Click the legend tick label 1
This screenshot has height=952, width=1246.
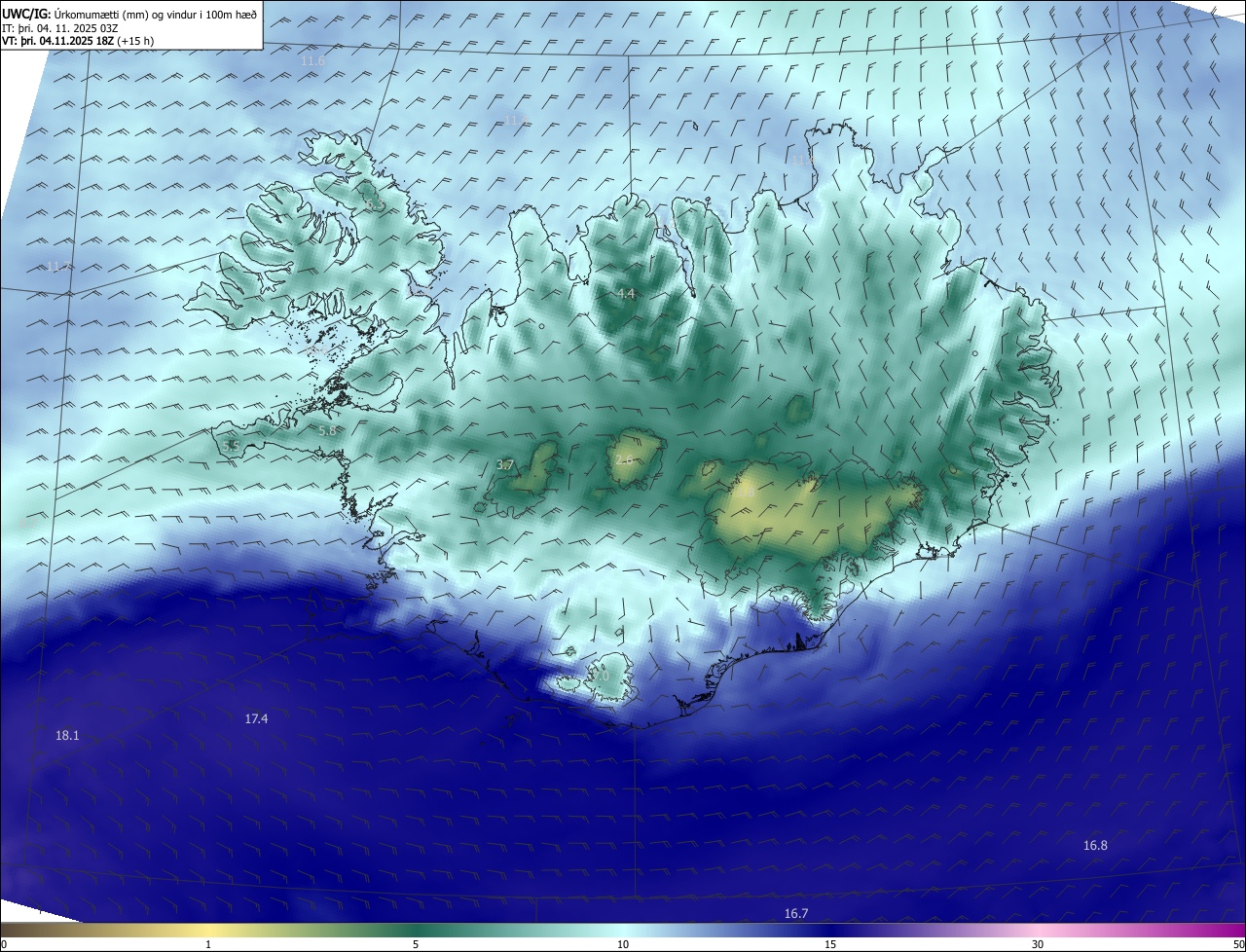click(x=208, y=945)
